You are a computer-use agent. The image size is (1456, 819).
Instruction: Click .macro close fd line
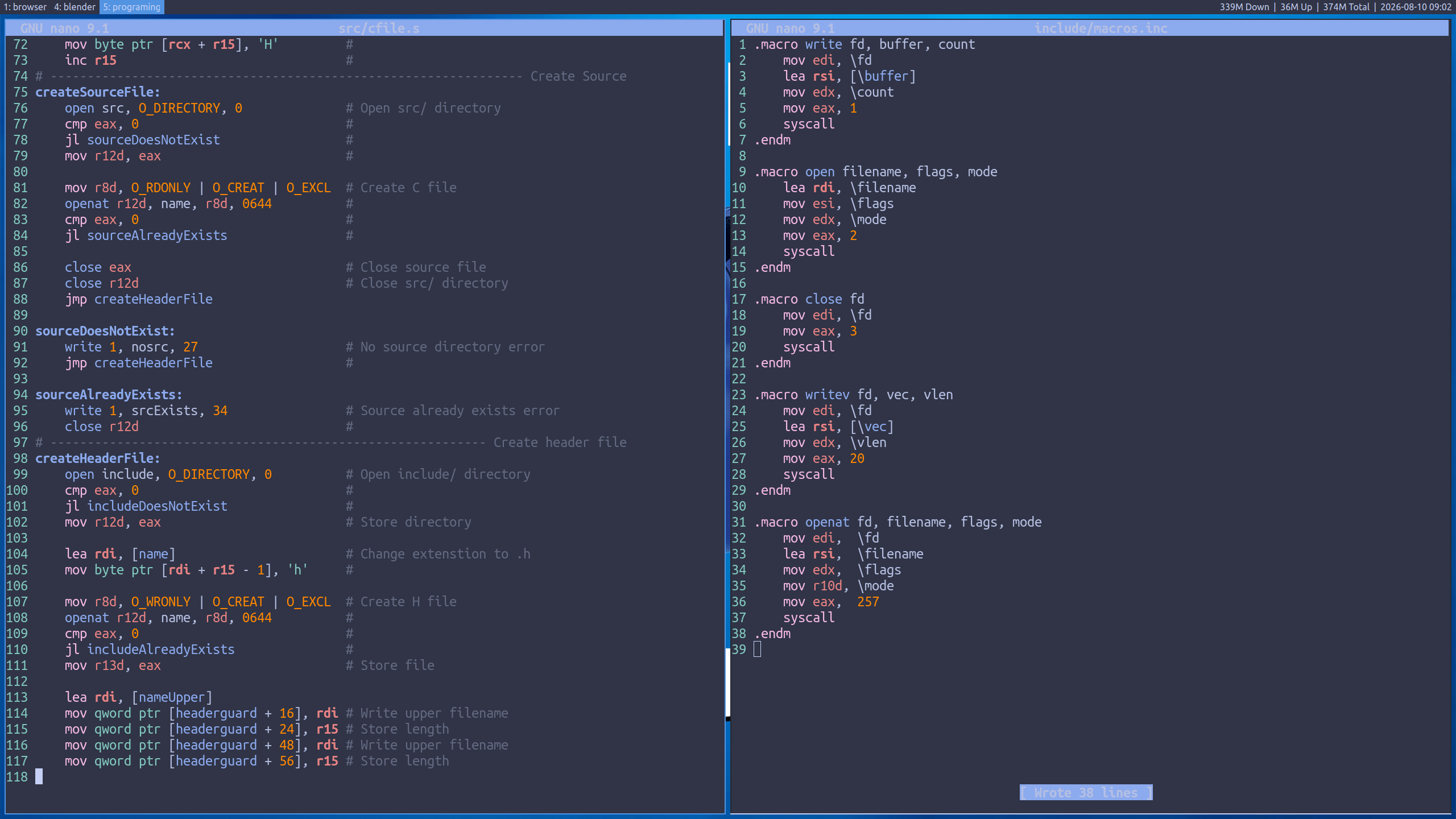[x=809, y=299]
